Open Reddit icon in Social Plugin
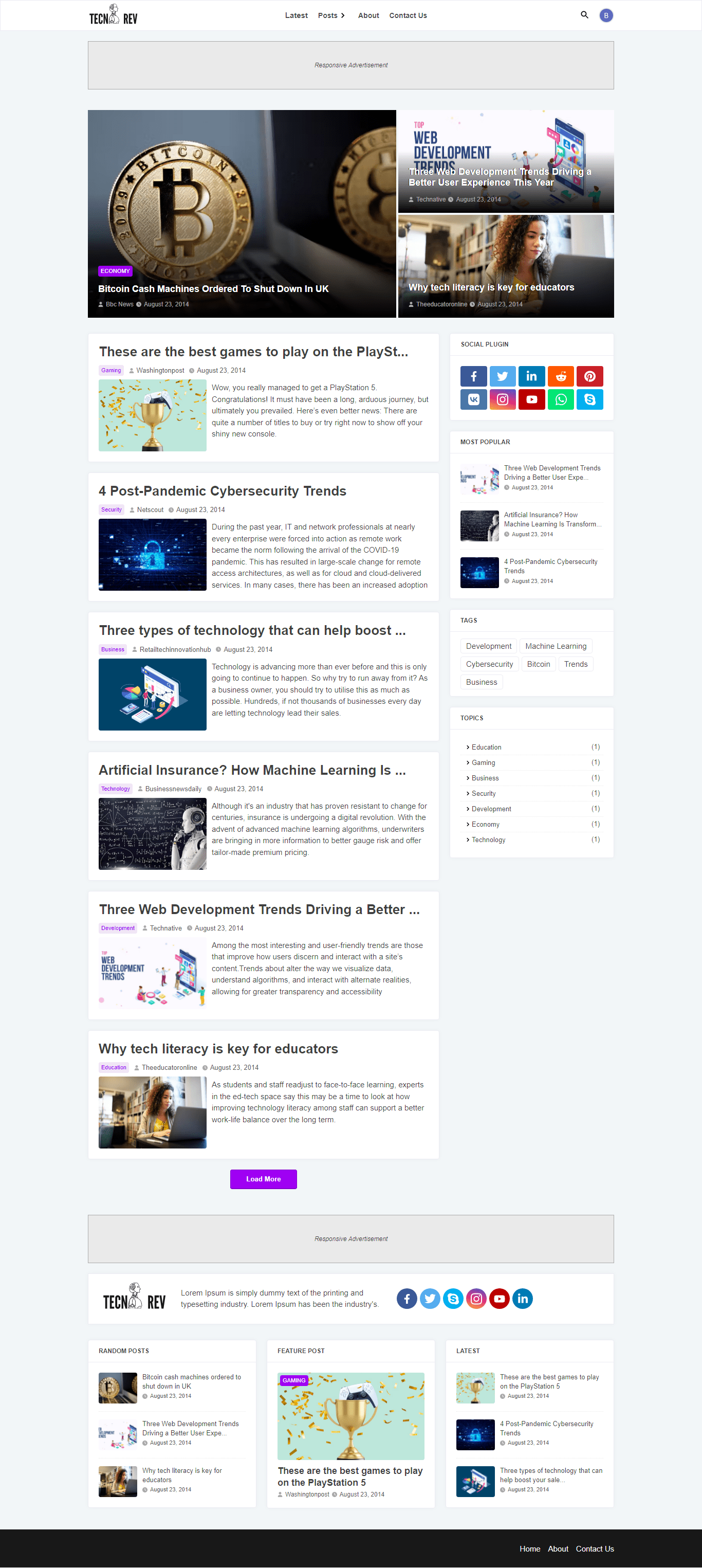The image size is (702, 1568). click(561, 376)
